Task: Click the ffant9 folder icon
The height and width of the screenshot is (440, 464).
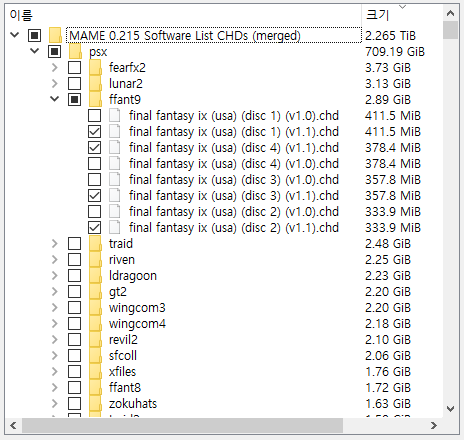Action: tap(95, 99)
